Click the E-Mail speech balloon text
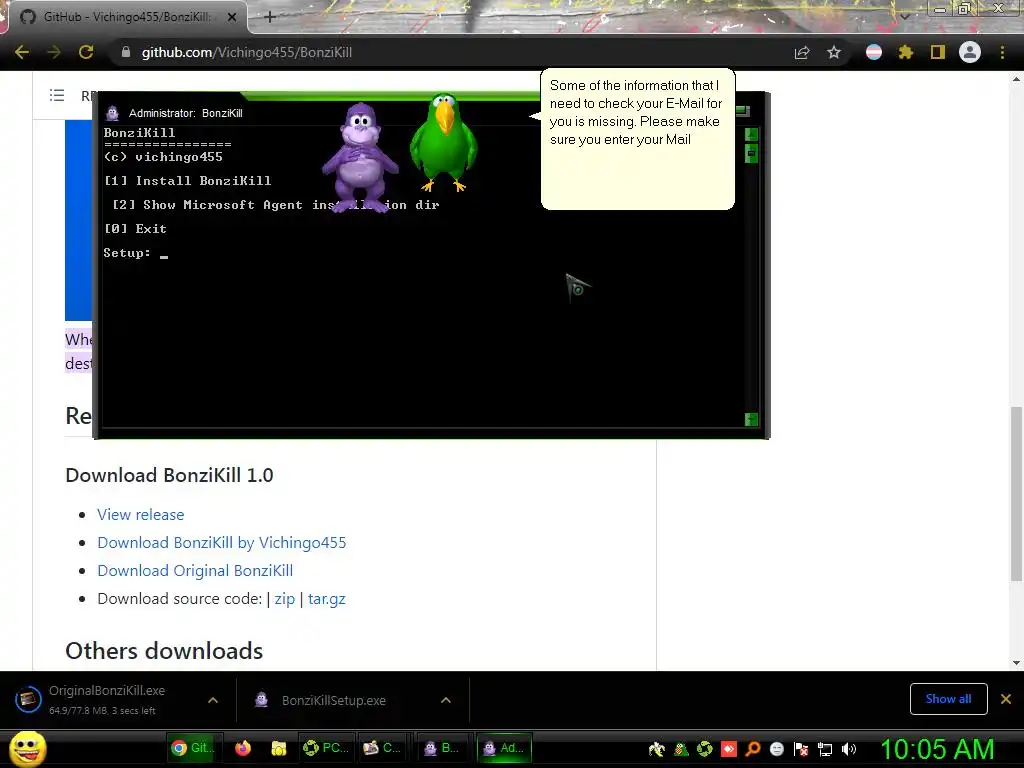Screen dimensions: 1024x768 pyautogui.click(x=636, y=112)
